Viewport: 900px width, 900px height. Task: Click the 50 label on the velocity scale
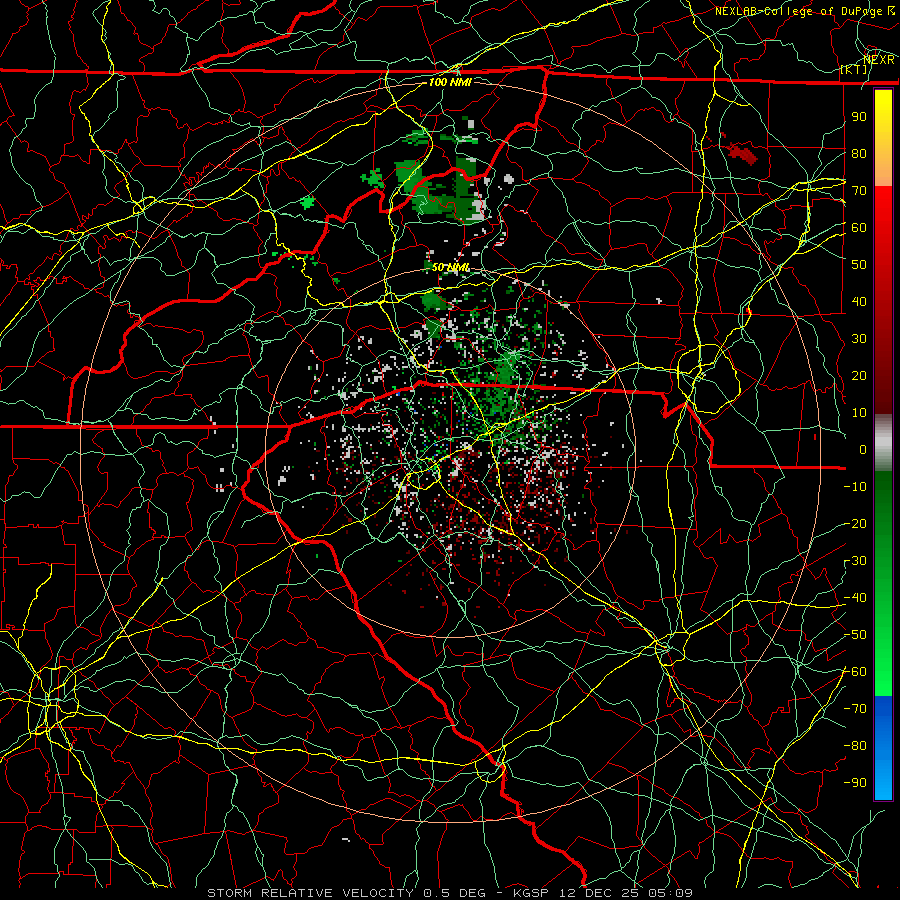pos(859,265)
